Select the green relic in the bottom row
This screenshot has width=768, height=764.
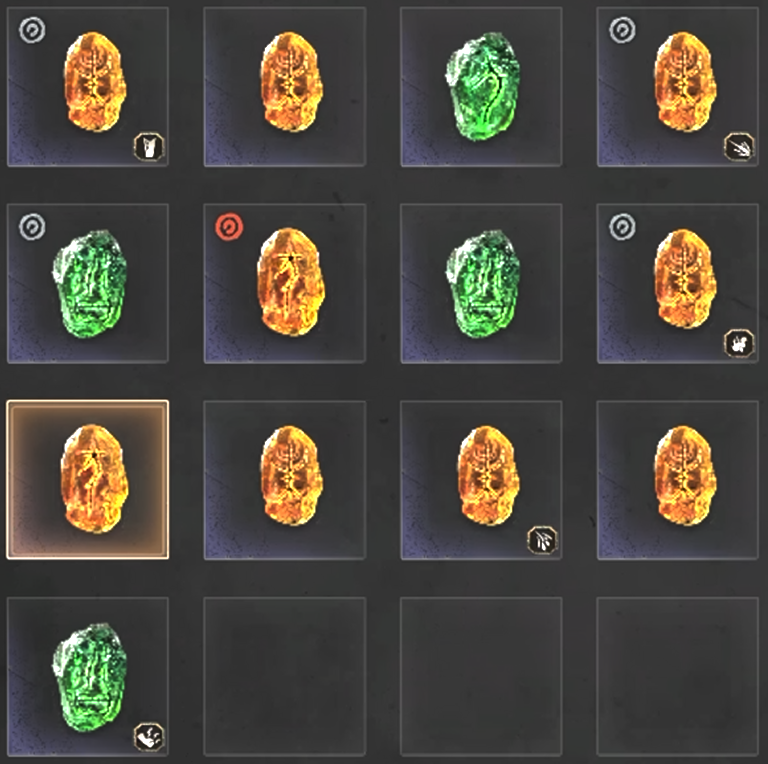pyautogui.click(x=90, y=678)
